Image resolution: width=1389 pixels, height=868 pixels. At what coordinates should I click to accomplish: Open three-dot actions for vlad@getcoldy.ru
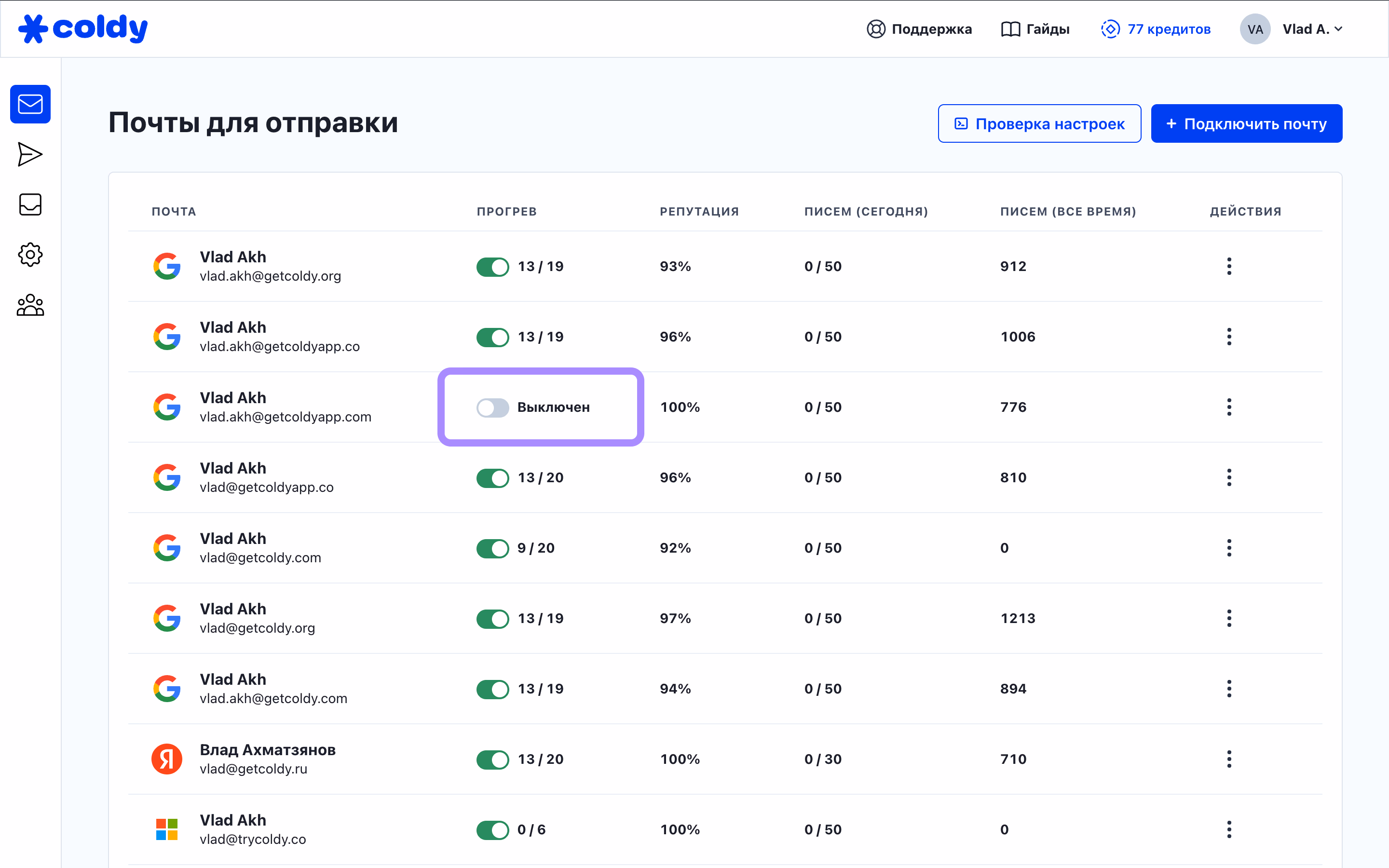click(x=1229, y=759)
